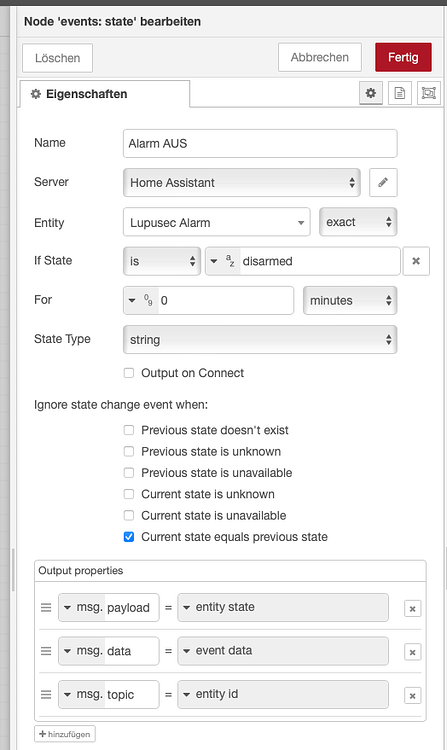
Task: Open the minutes unit dropdown
Action: tap(350, 300)
